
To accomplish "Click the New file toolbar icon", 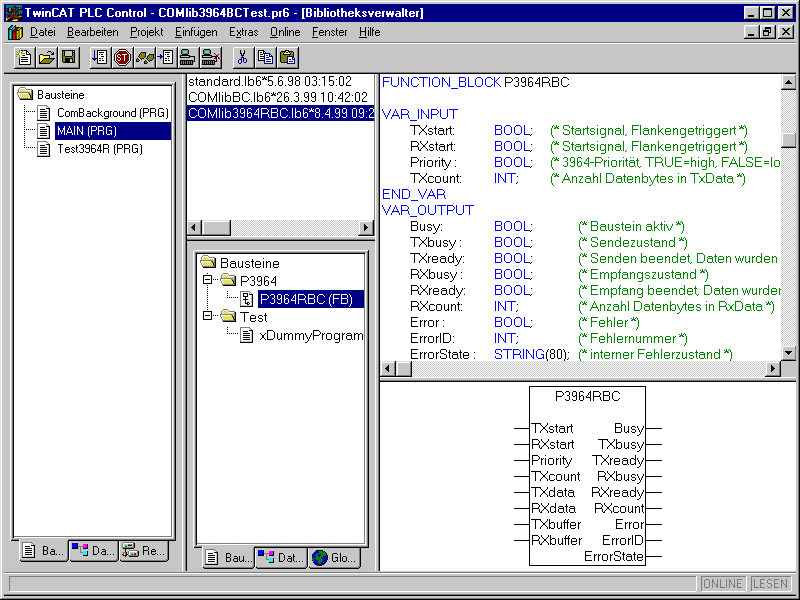I will click(24, 57).
